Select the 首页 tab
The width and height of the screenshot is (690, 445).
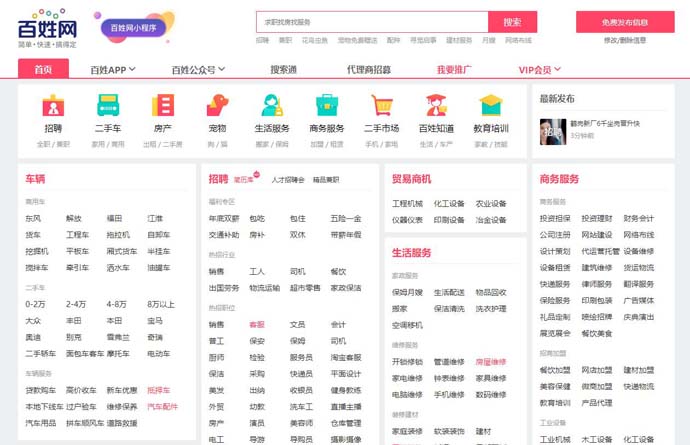tap(43, 69)
